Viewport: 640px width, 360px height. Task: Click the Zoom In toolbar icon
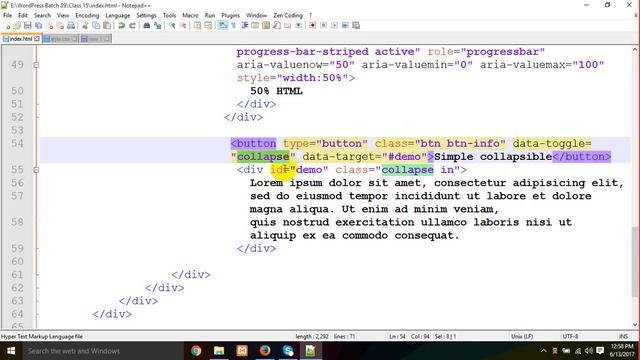172,25
